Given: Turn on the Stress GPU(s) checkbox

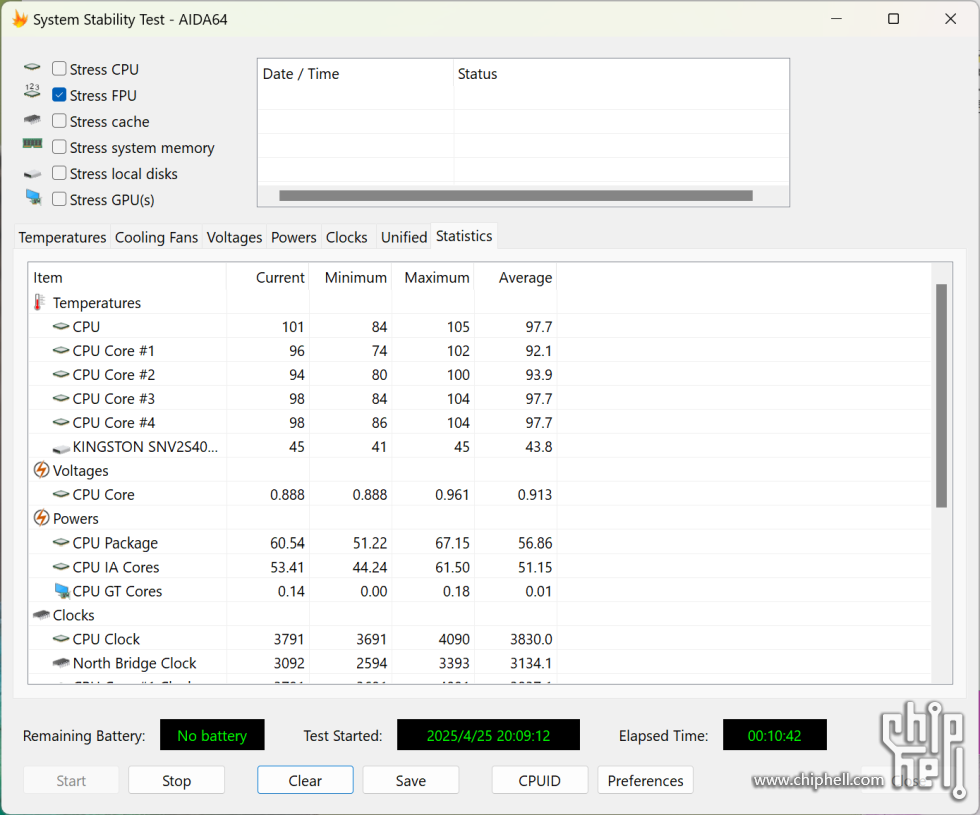Looking at the screenshot, I should pos(59,199).
